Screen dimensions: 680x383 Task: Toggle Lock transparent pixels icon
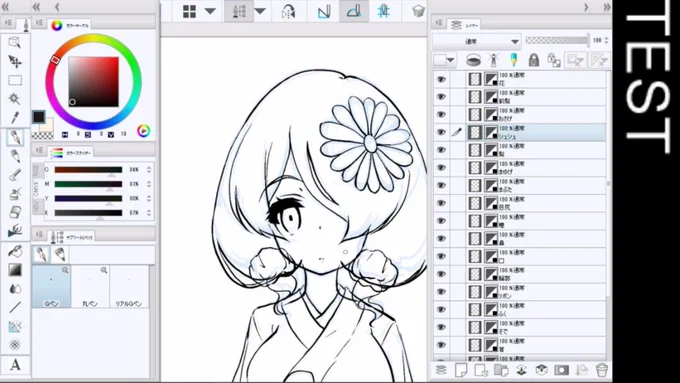click(554, 60)
